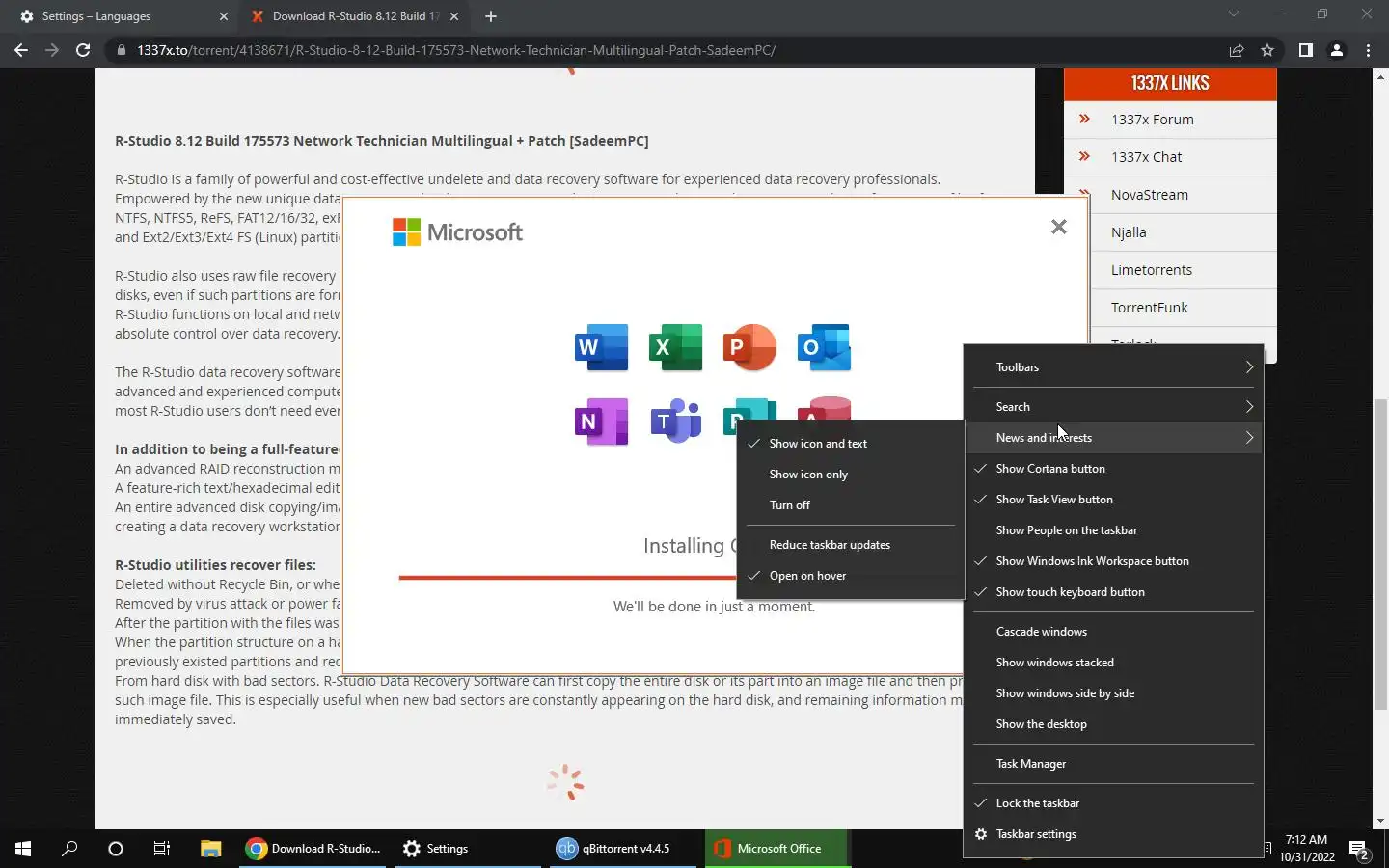This screenshot has height=868, width=1389.
Task: Share this page from address bar
Action: [1236, 50]
